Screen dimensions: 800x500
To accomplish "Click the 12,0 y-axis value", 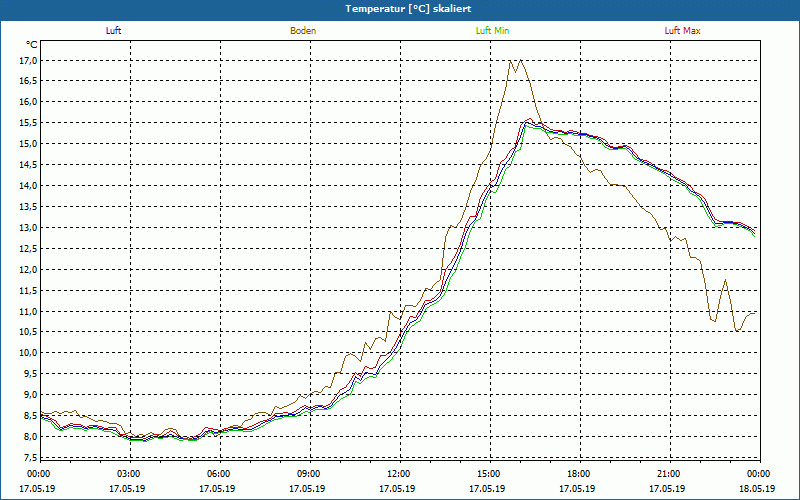I will click(29, 269).
